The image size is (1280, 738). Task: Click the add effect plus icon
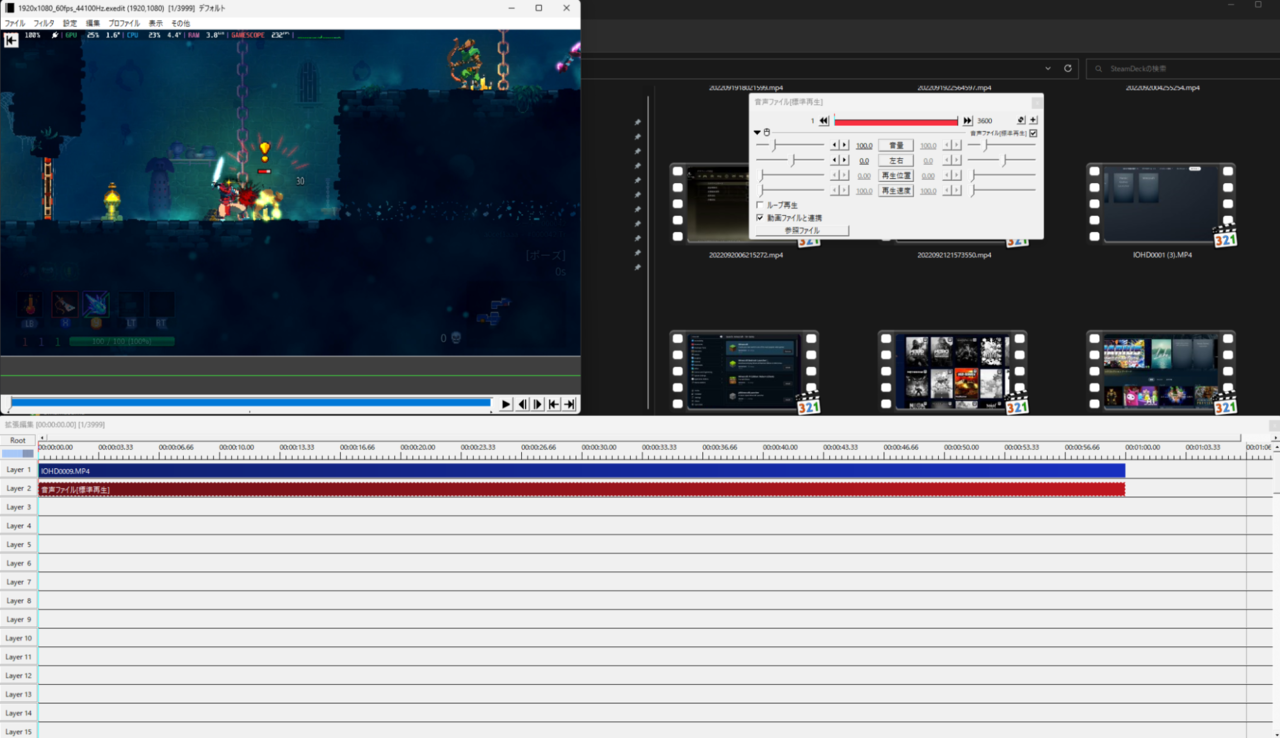click(x=1033, y=120)
